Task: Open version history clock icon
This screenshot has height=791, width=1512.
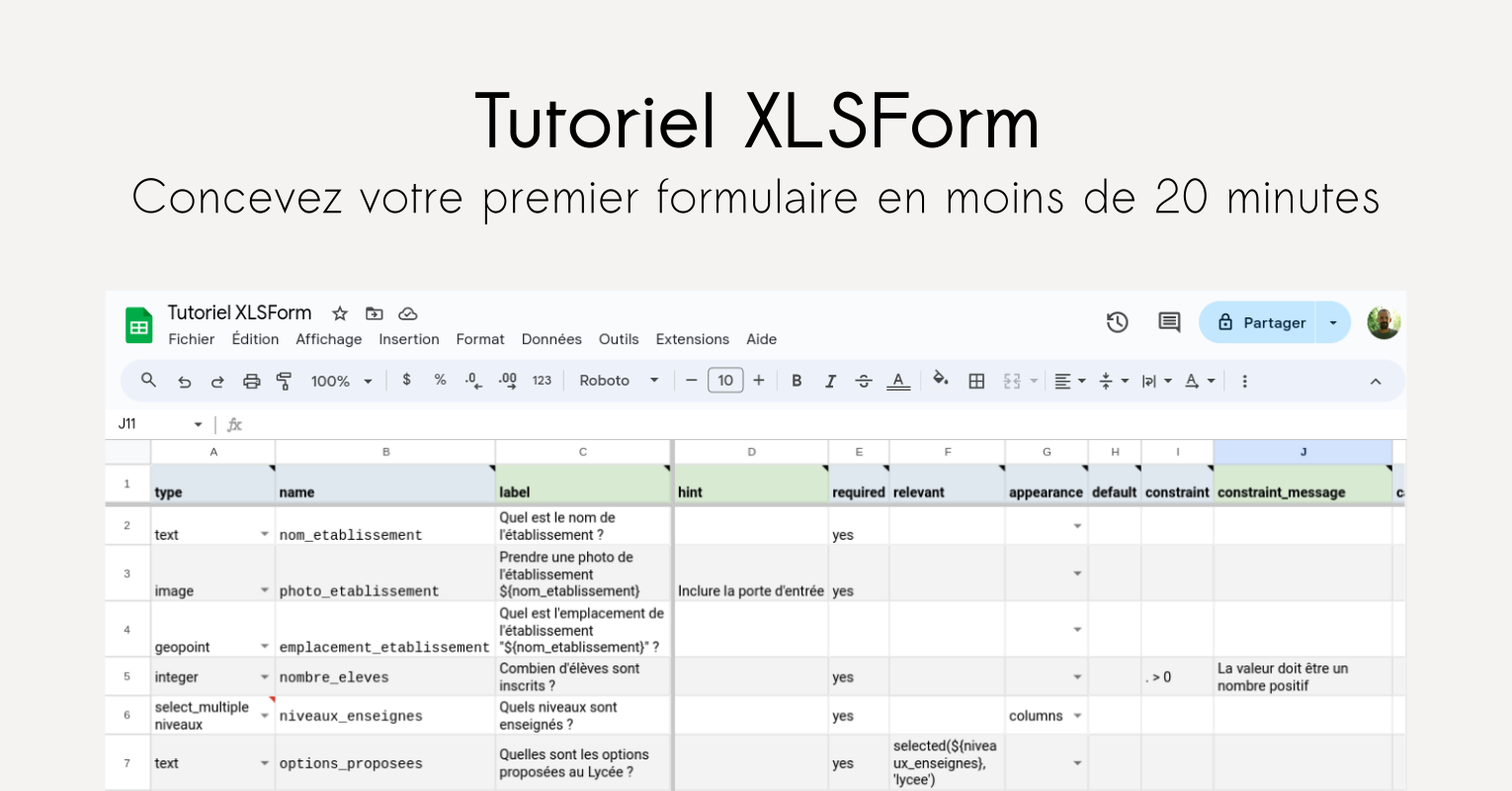Action: 1117,322
